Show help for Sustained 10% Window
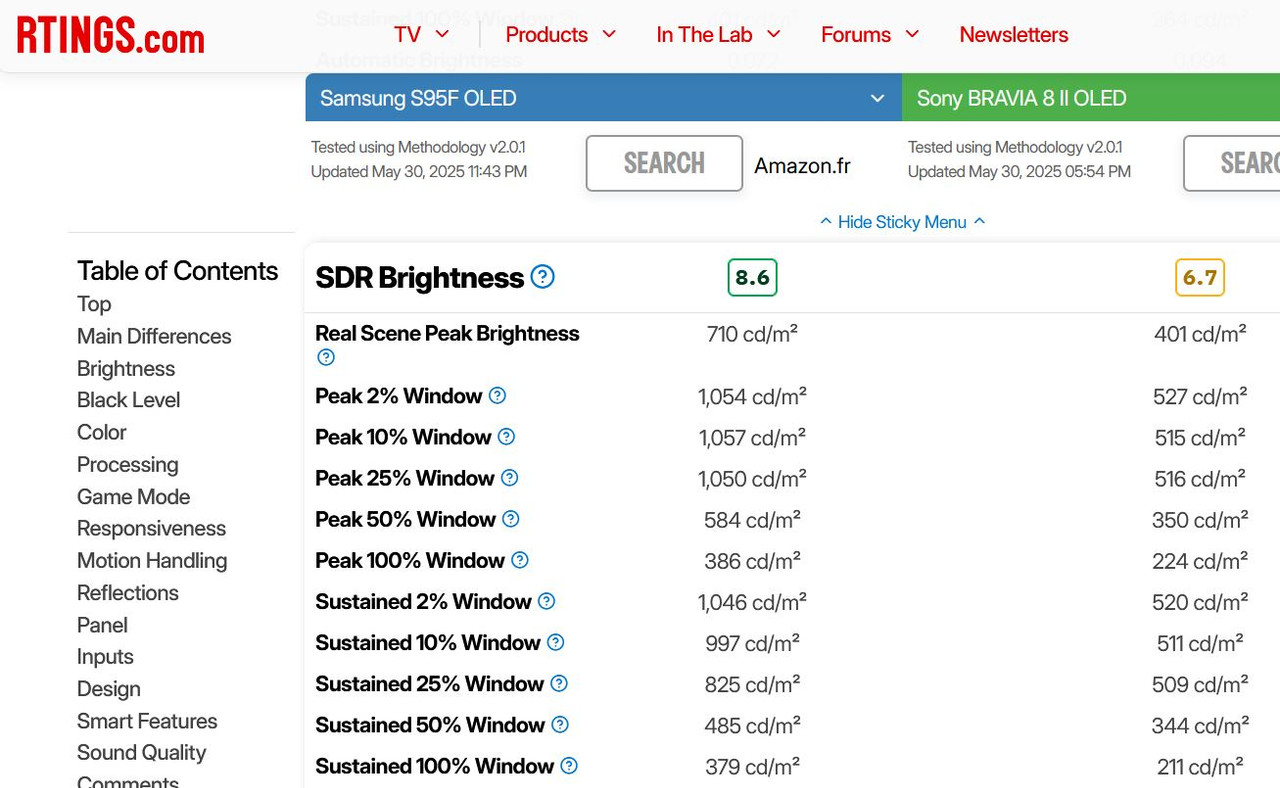The width and height of the screenshot is (1280, 788). (x=555, y=642)
